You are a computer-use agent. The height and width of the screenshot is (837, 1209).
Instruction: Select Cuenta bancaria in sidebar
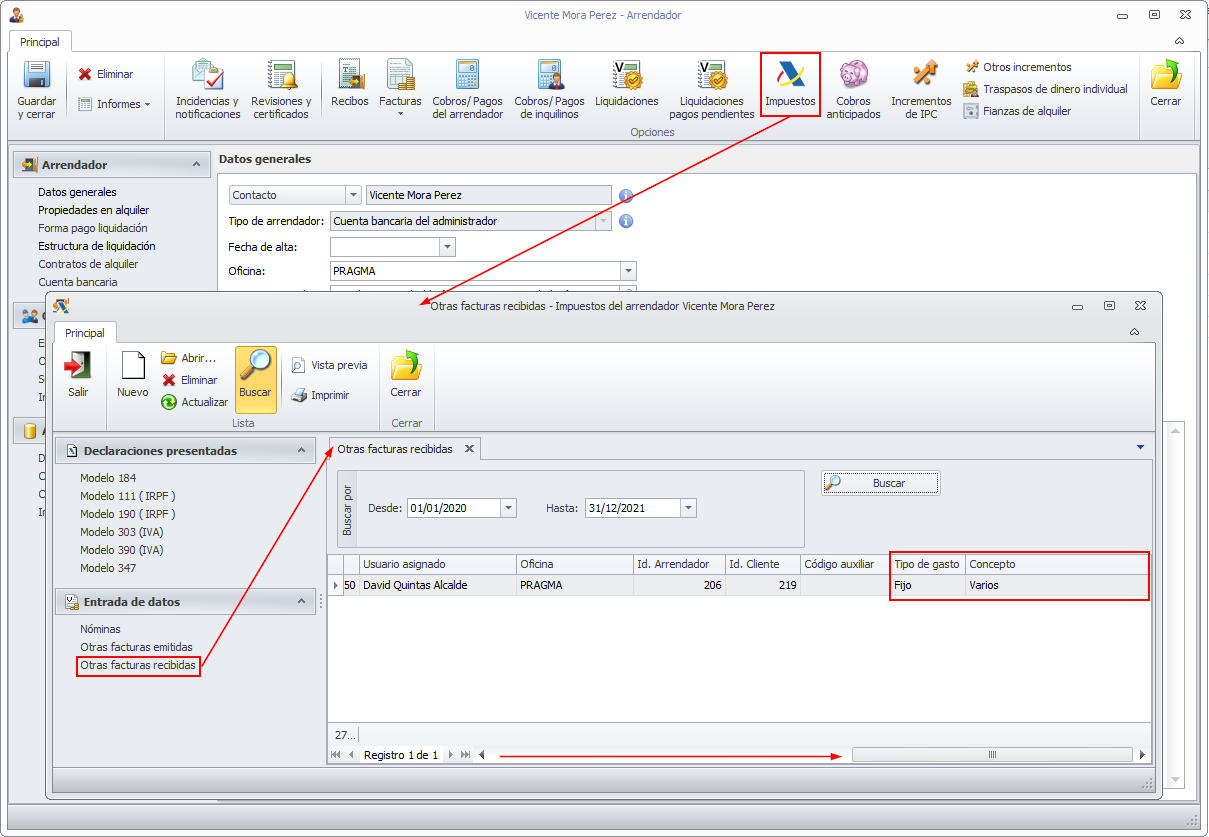[x=77, y=282]
